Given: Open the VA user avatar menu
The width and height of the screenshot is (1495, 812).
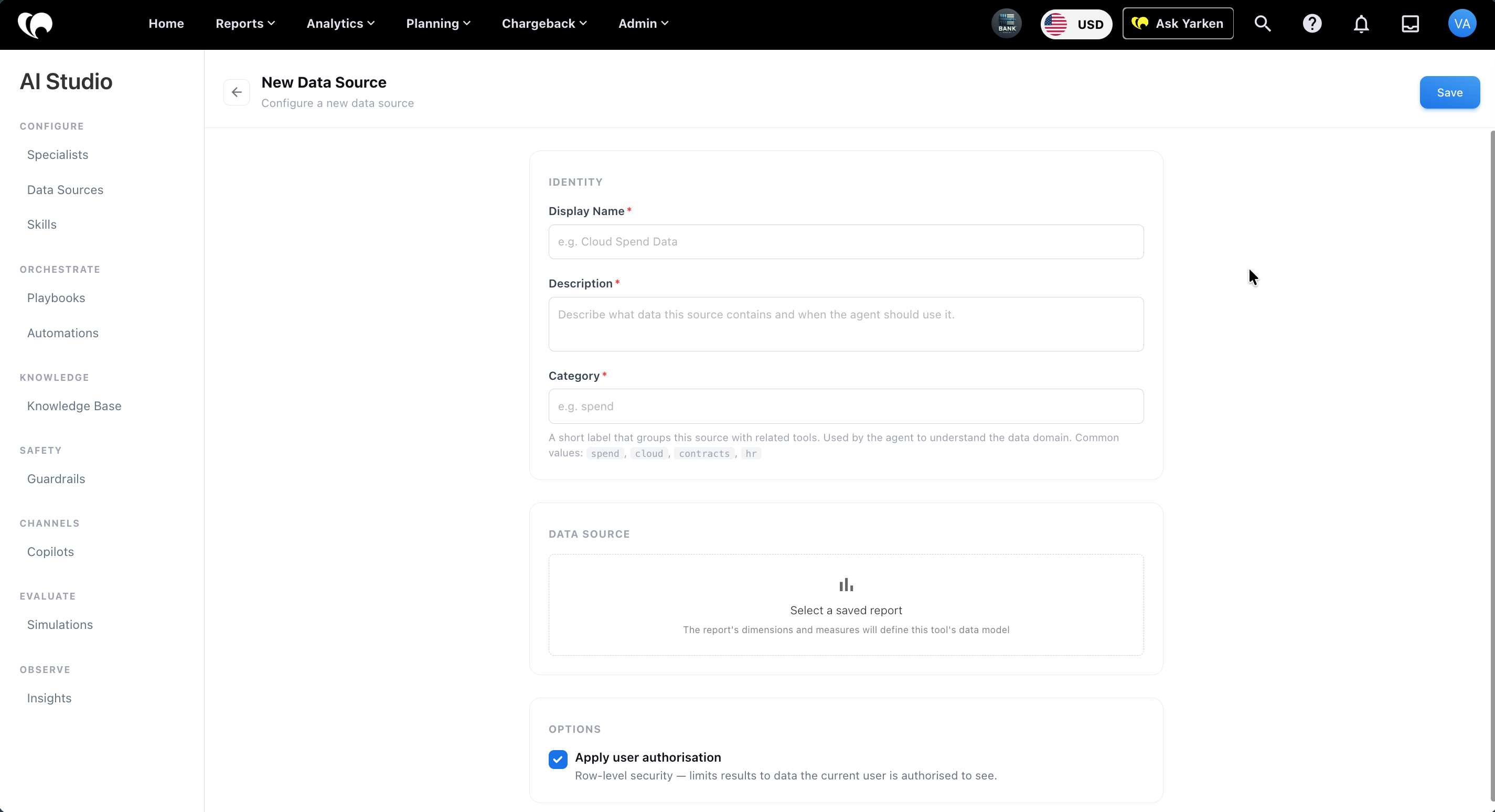Looking at the screenshot, I should (x=1461, y=24).
